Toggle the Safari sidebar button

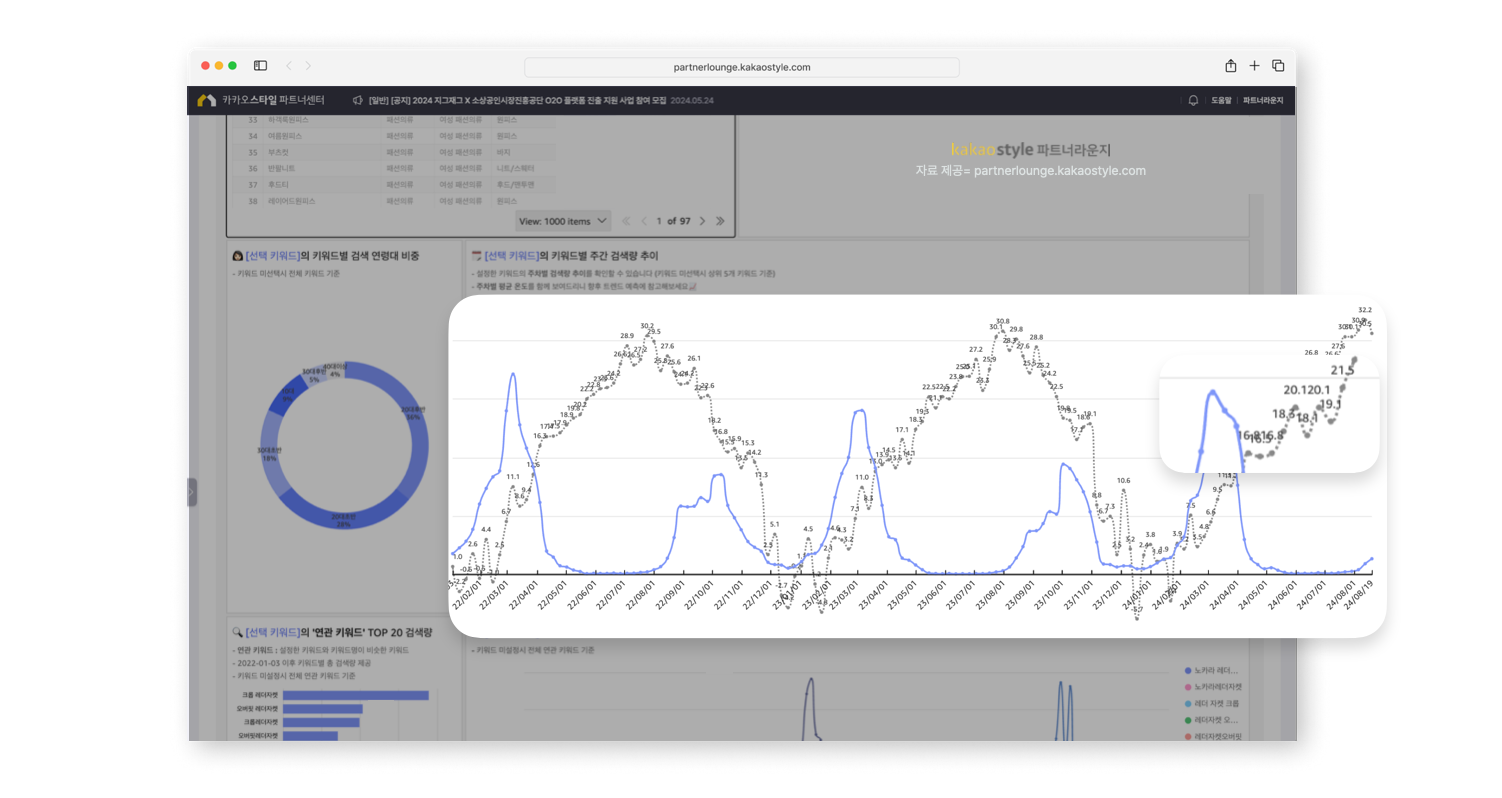pyautogui.click(x=260, y=66)
